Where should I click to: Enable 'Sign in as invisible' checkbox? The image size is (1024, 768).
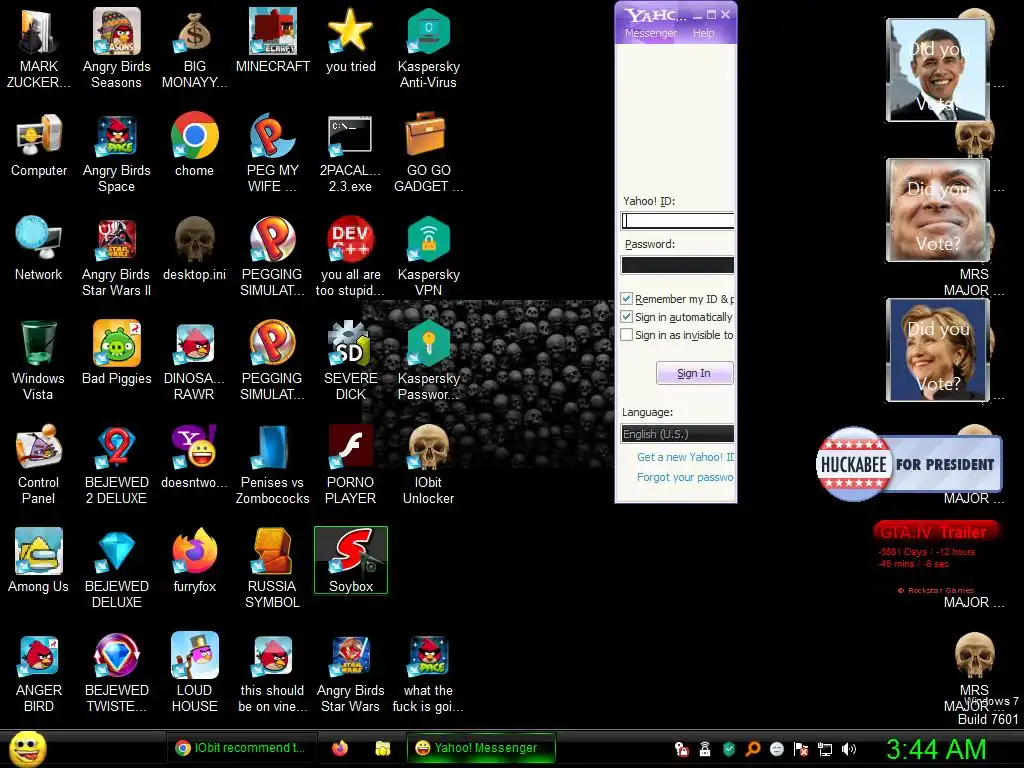click(x=626, y=335)
